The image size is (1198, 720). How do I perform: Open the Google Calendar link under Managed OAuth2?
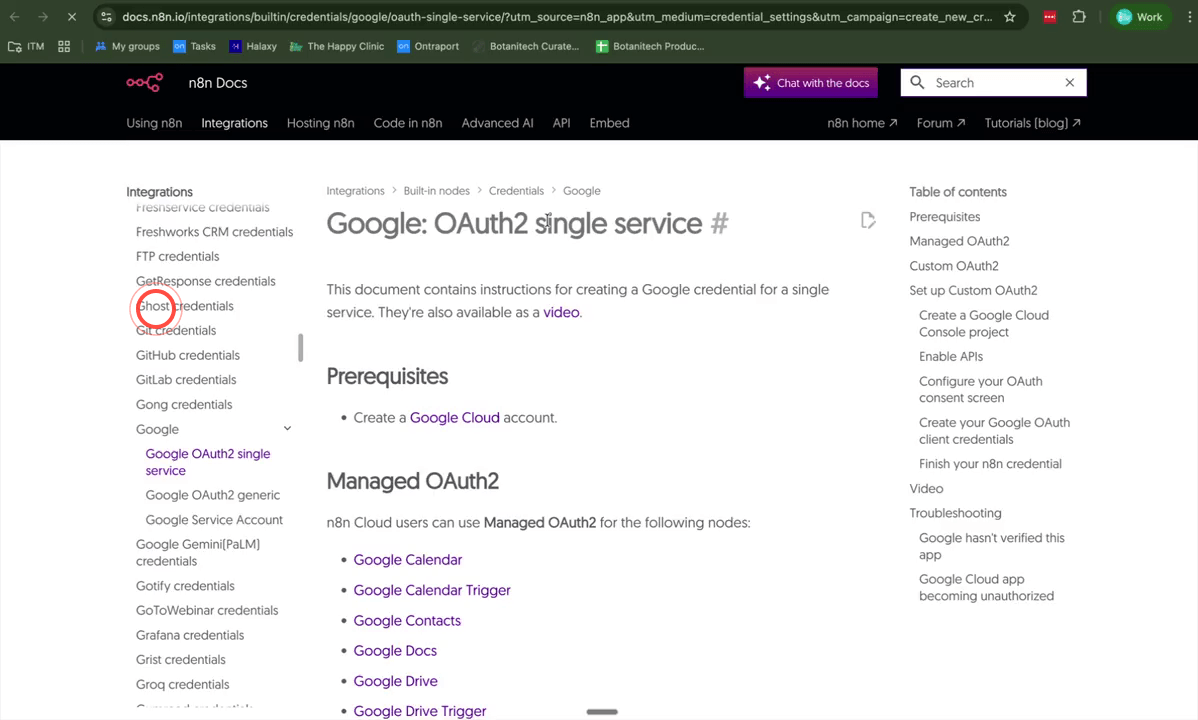(x=407, y=559)
